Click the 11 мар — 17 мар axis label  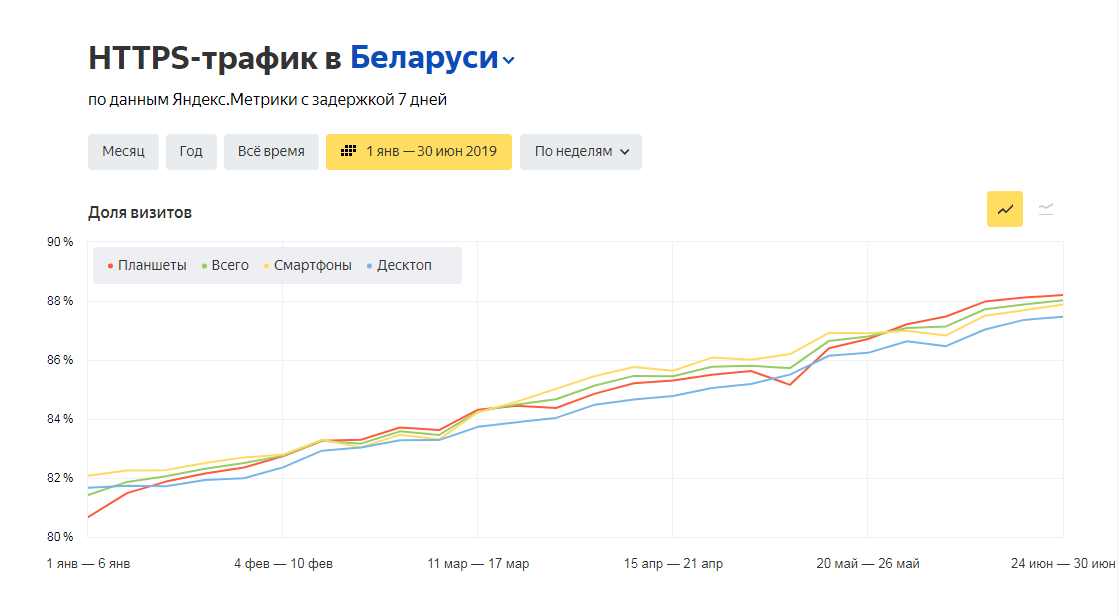(x=478, y=564)
